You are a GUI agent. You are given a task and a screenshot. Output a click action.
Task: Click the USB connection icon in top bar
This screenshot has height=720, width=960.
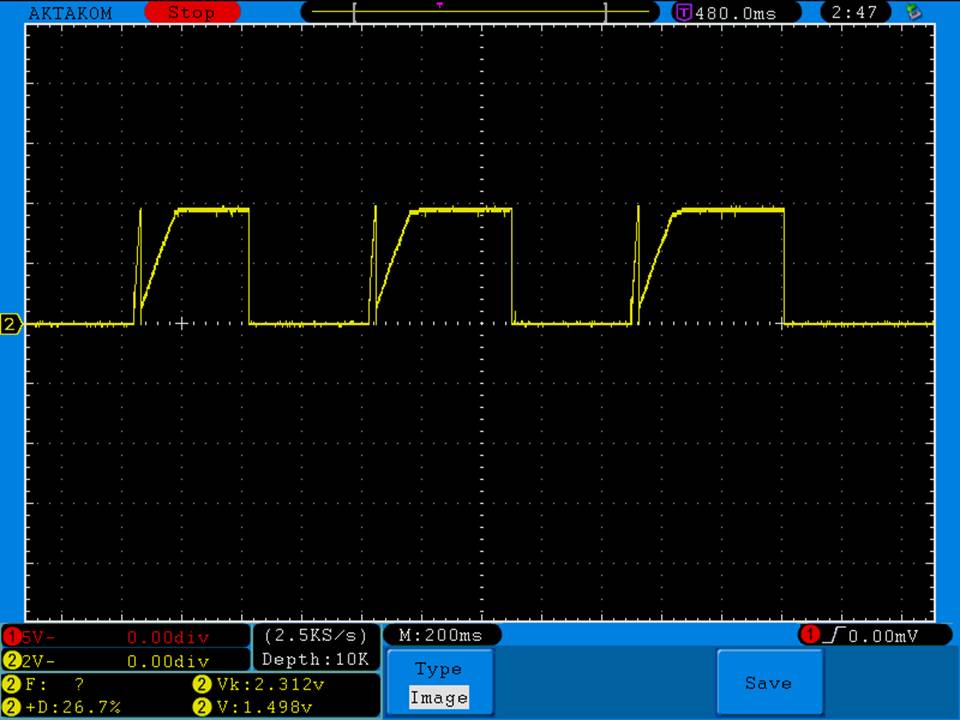click(x=912, y=13)
